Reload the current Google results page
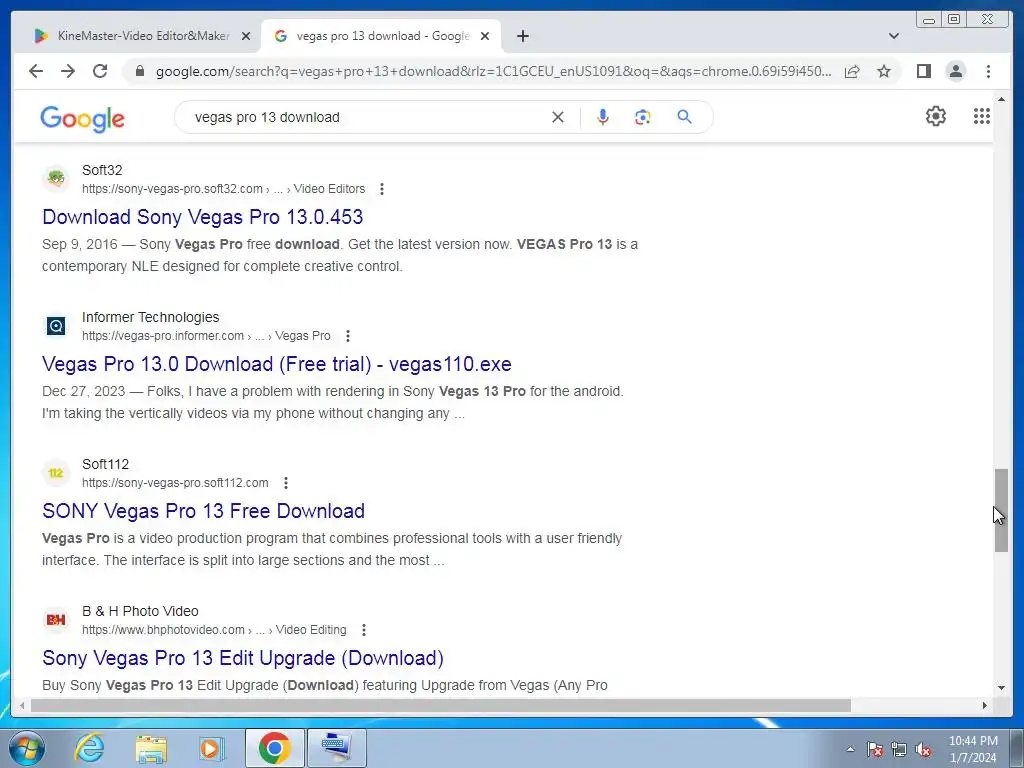This screenshot has width=1024, height=768. pos(100,71)
